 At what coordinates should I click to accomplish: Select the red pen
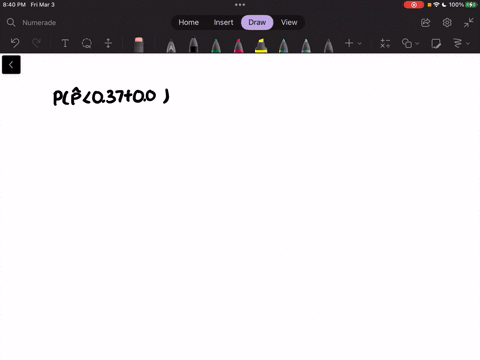pyautogui.click(x=238, y=46)
